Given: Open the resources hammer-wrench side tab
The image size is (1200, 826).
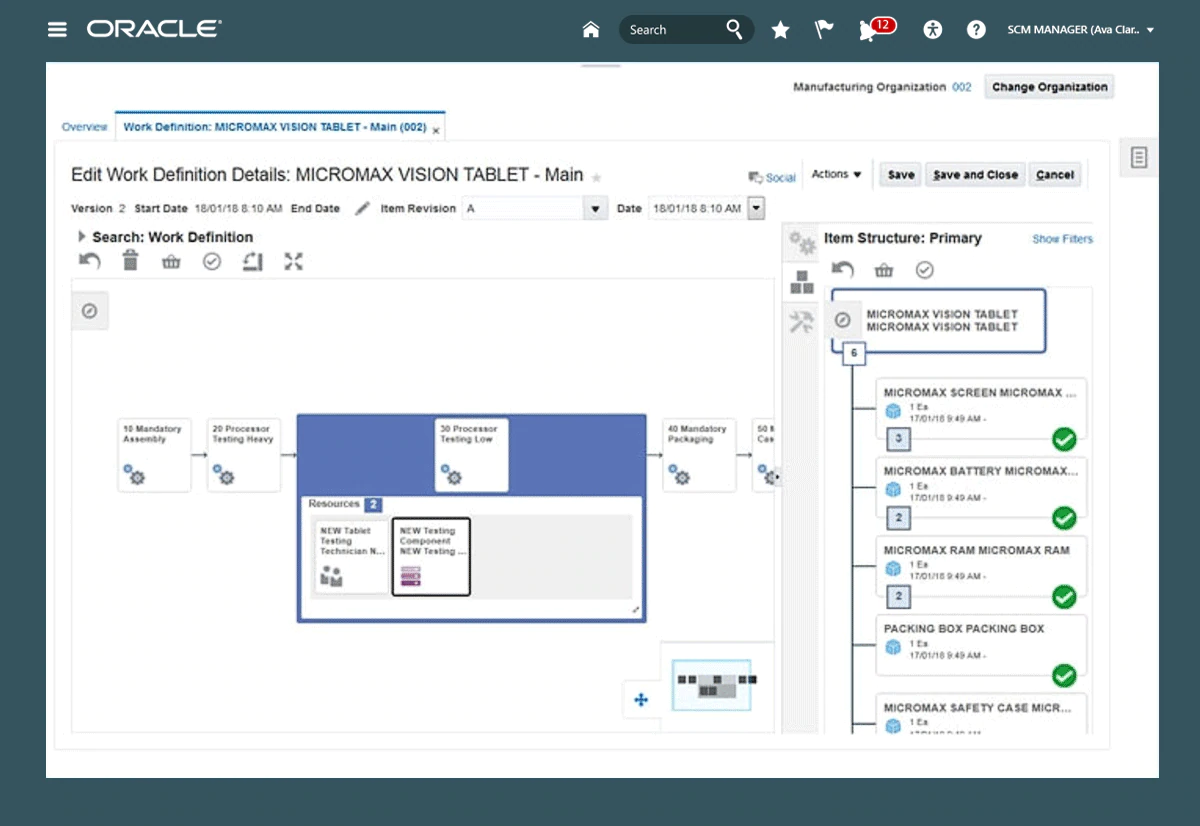Looking at the screenshot, I should [801, 322].
